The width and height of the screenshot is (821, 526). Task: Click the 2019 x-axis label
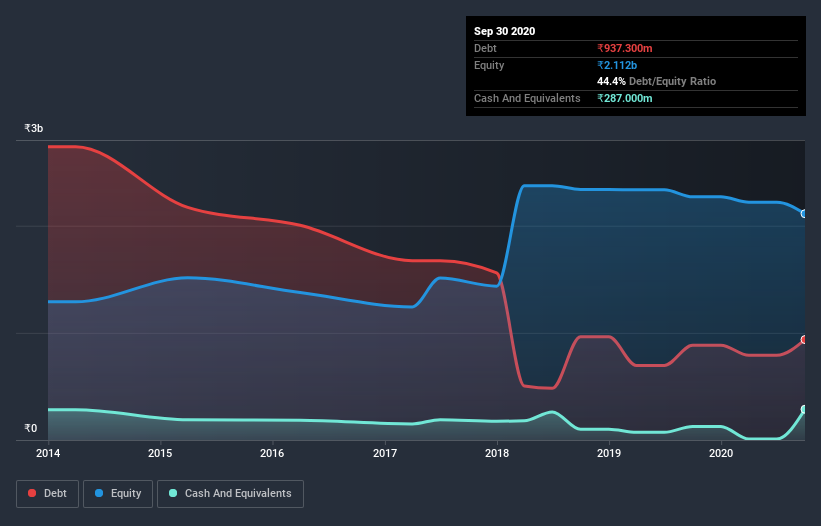point(609,453)
